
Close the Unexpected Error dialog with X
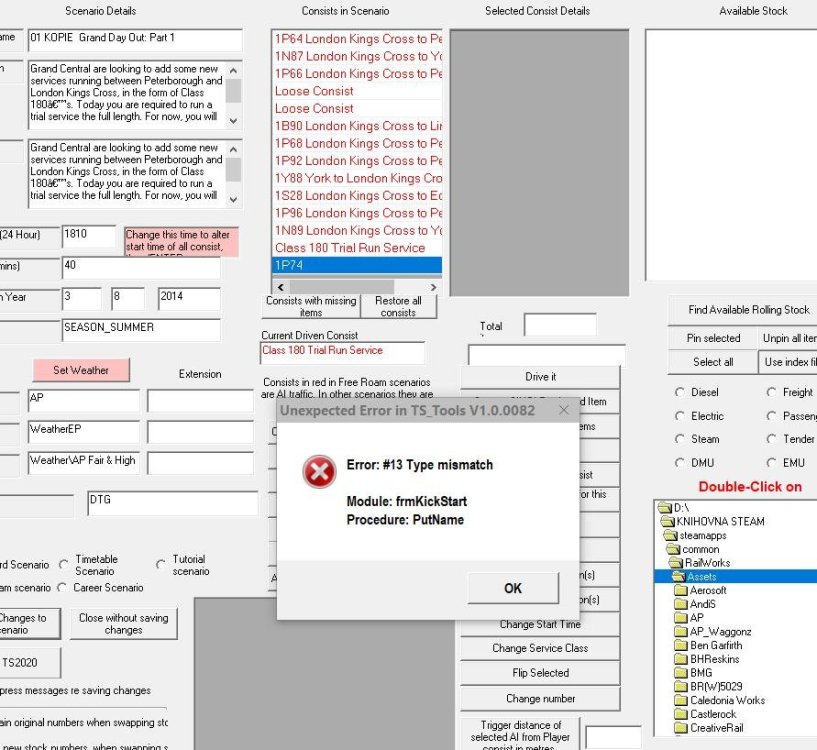point(563,410)
